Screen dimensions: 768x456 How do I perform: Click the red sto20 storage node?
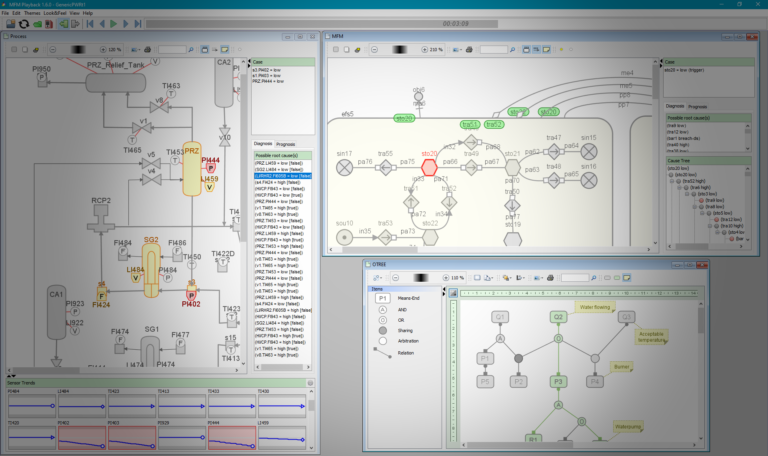(429, 168)
